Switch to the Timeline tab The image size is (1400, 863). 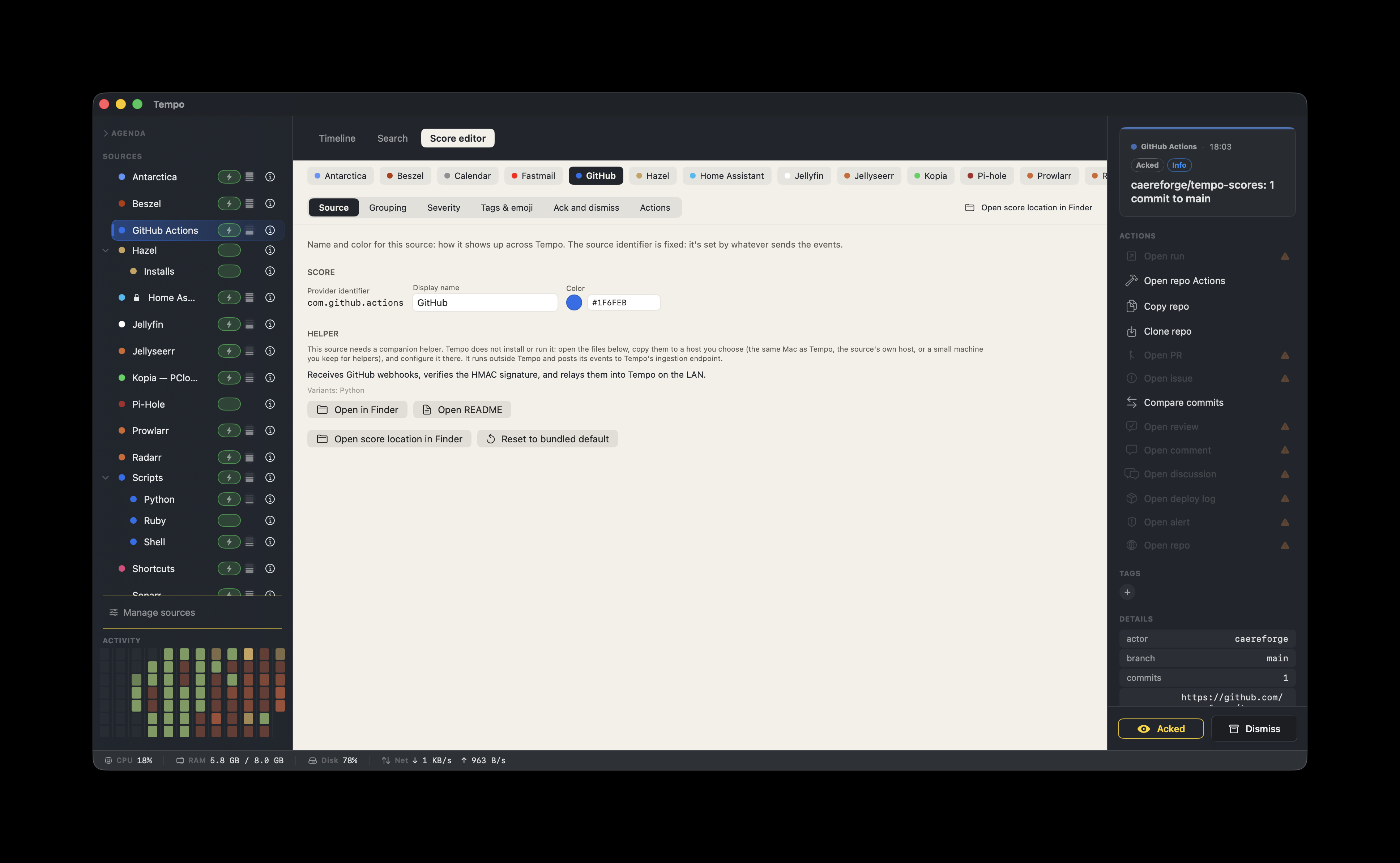click(337, 138)
